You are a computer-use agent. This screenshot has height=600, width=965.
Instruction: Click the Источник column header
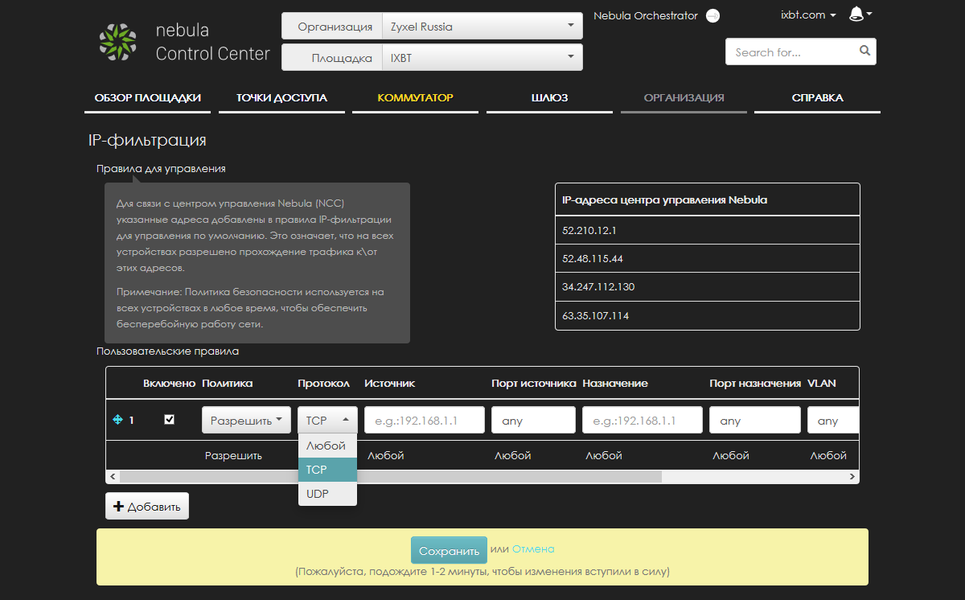pyautogui.click(x=390, y=383)
